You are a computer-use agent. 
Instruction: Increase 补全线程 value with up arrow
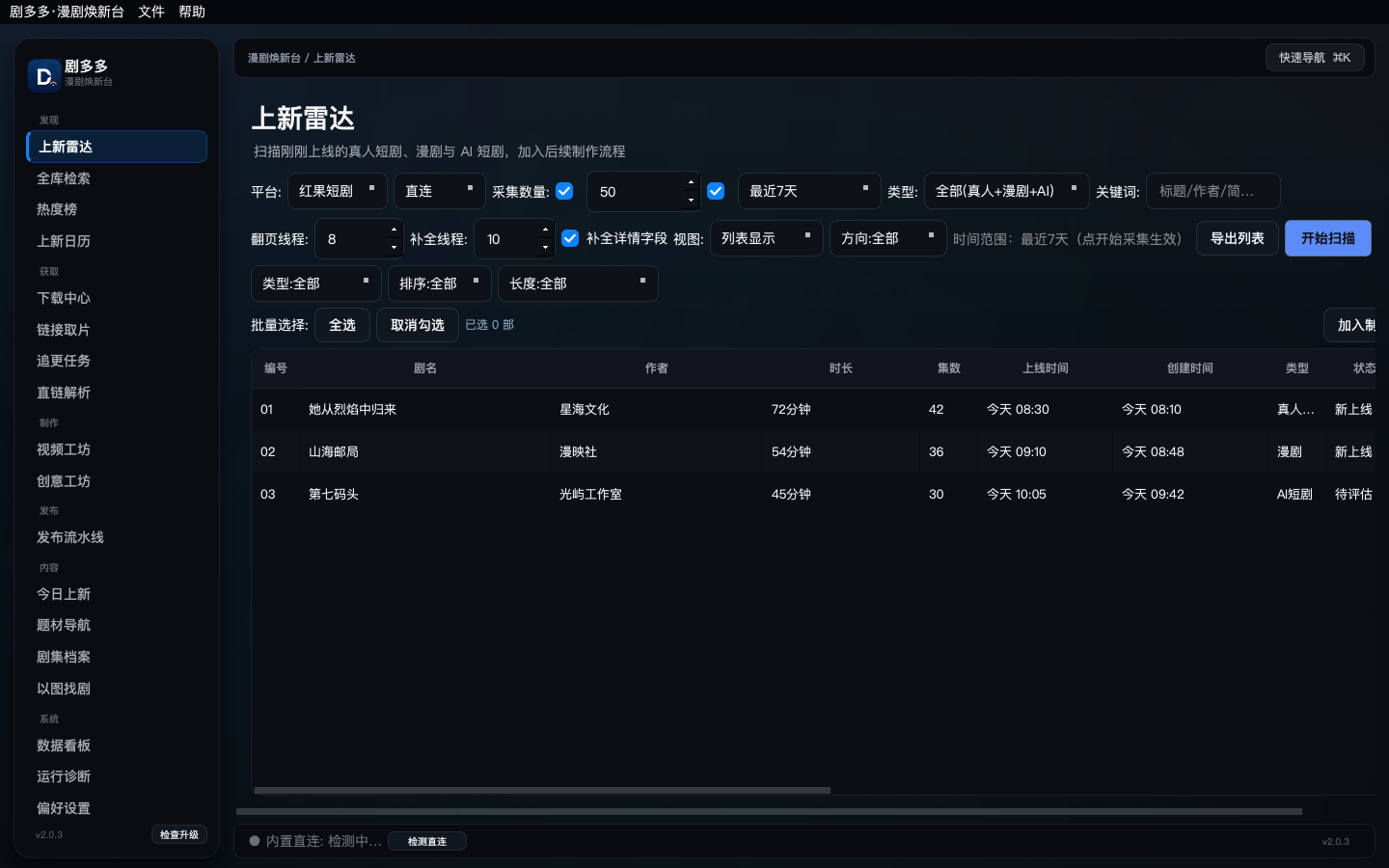545,230
